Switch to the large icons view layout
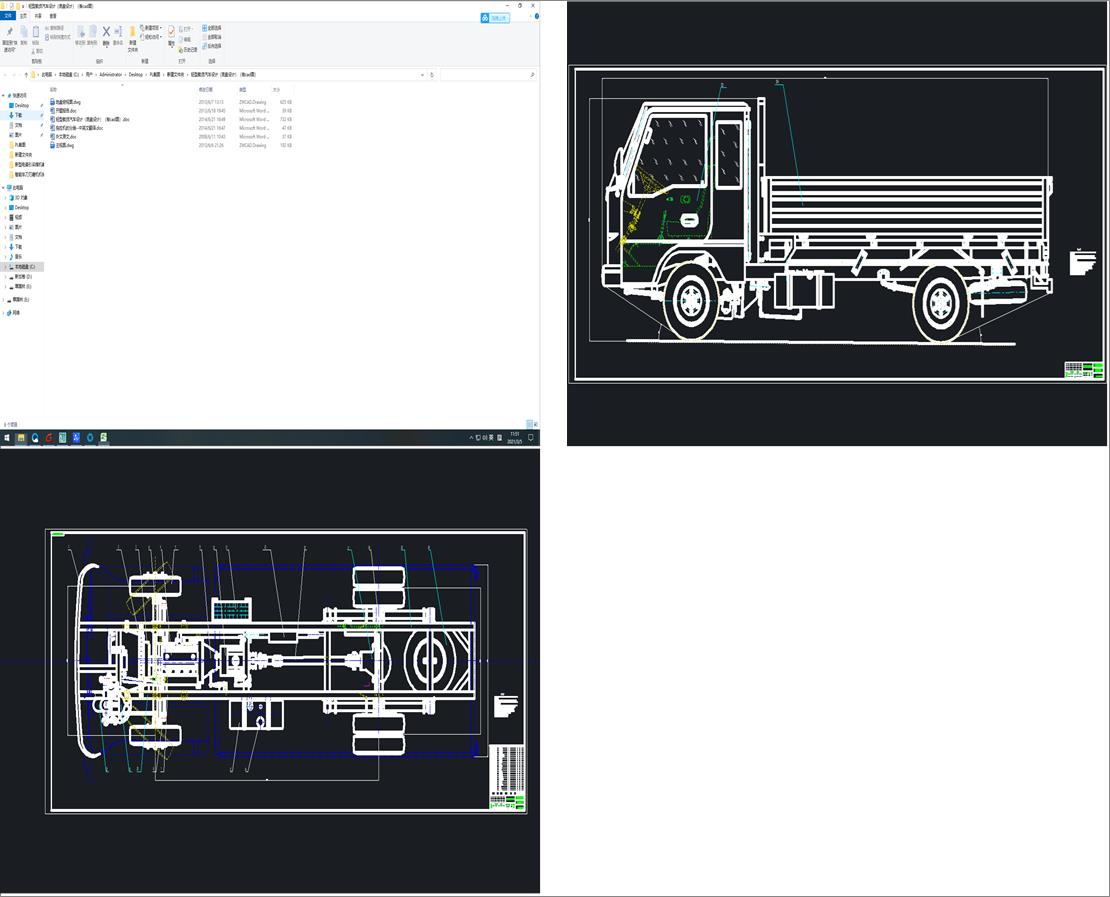This screenshot has height=897, width=1110. [x=535, y=425]
